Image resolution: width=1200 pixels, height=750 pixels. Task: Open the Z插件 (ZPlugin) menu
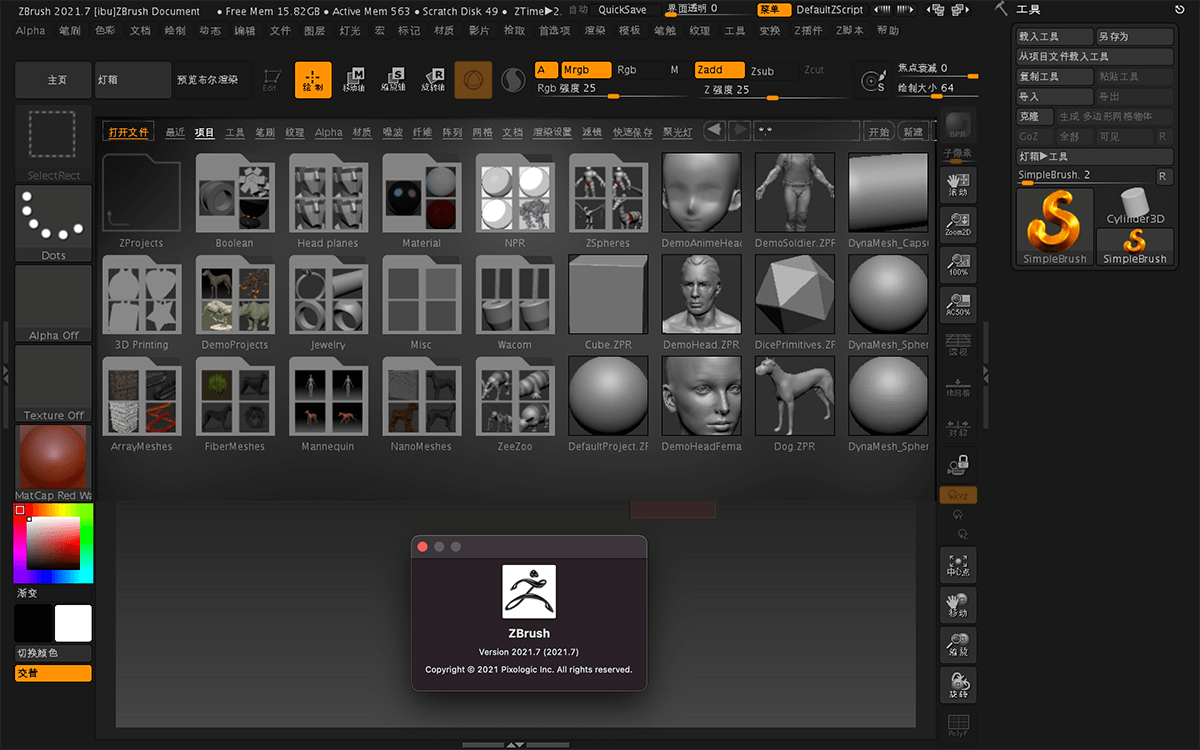[808, 31]
